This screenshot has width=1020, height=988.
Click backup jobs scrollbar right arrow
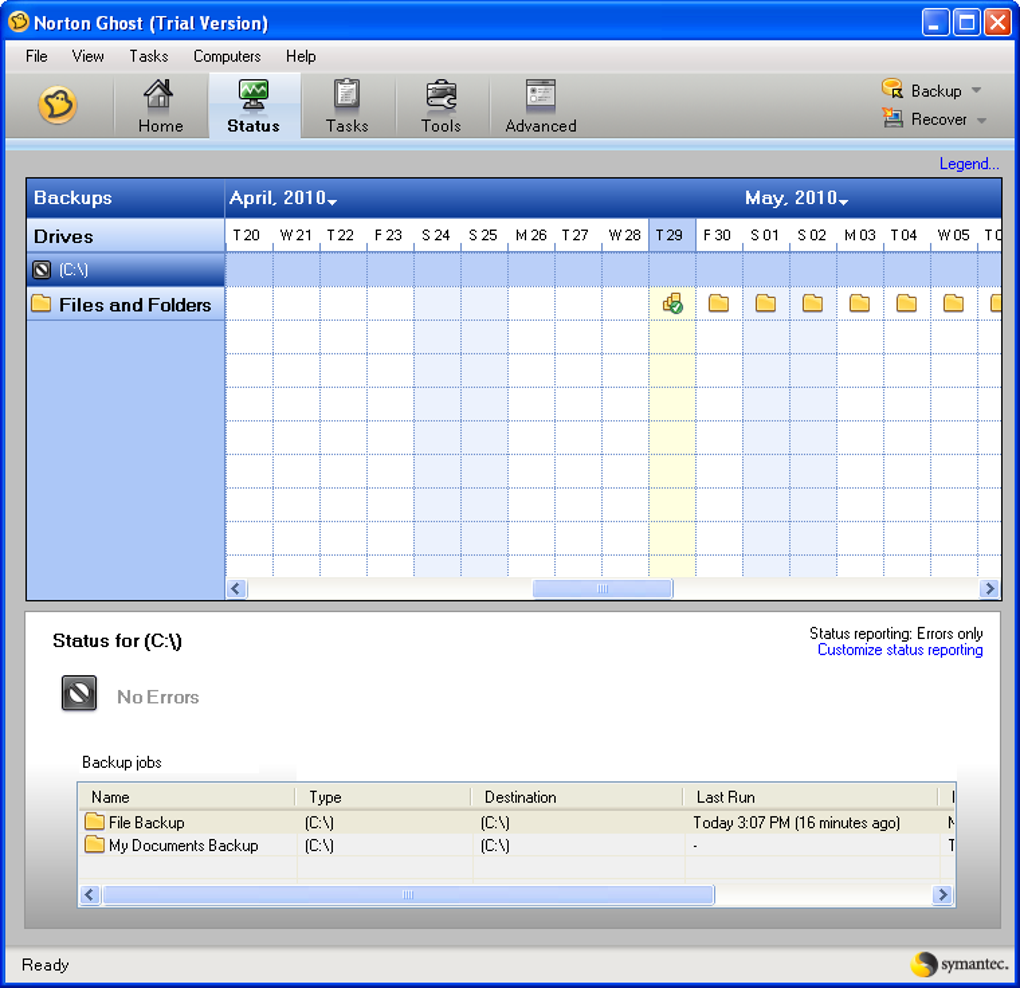coord(942,895)
